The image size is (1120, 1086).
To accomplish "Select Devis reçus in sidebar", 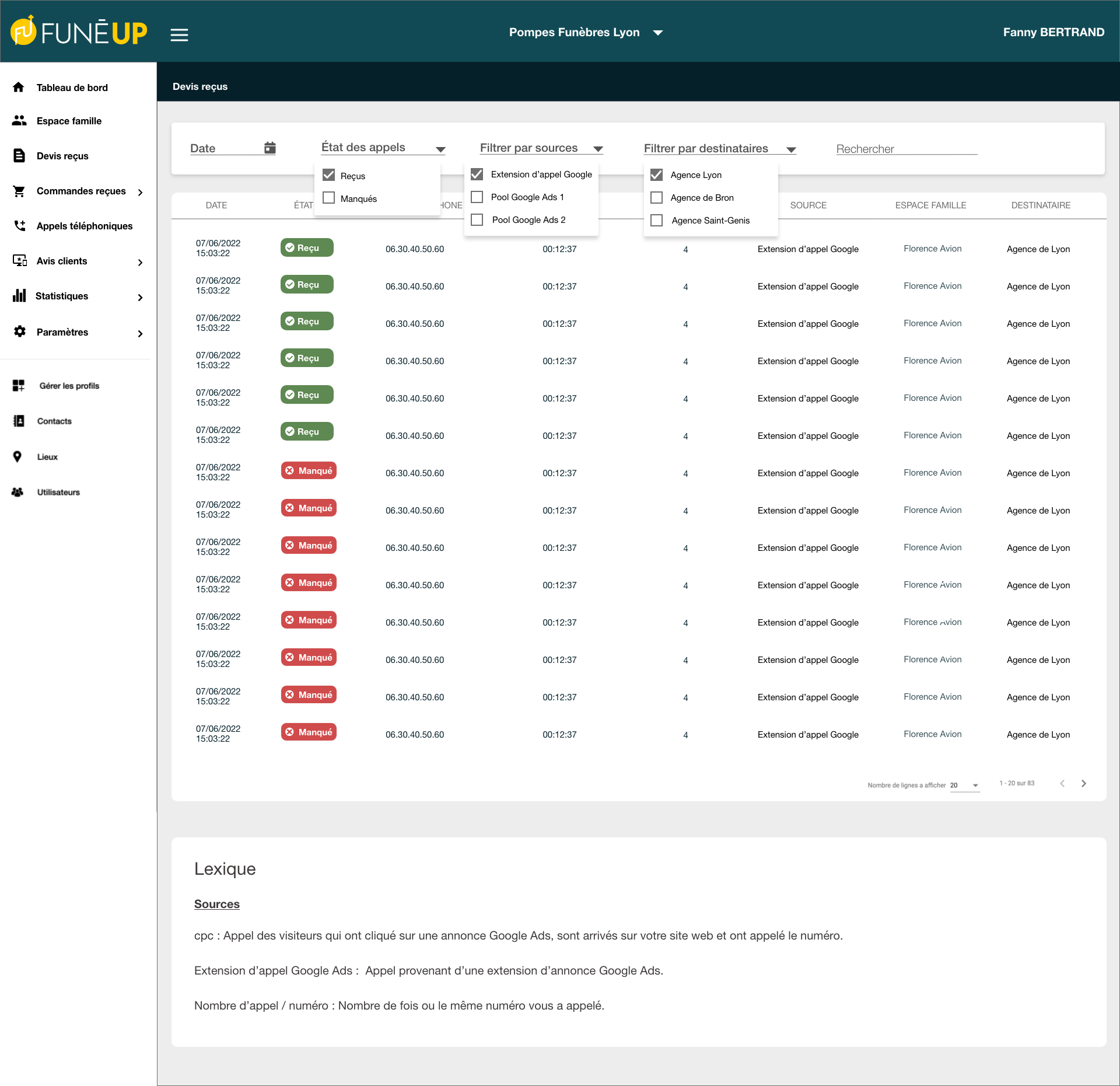I will 62,156.
